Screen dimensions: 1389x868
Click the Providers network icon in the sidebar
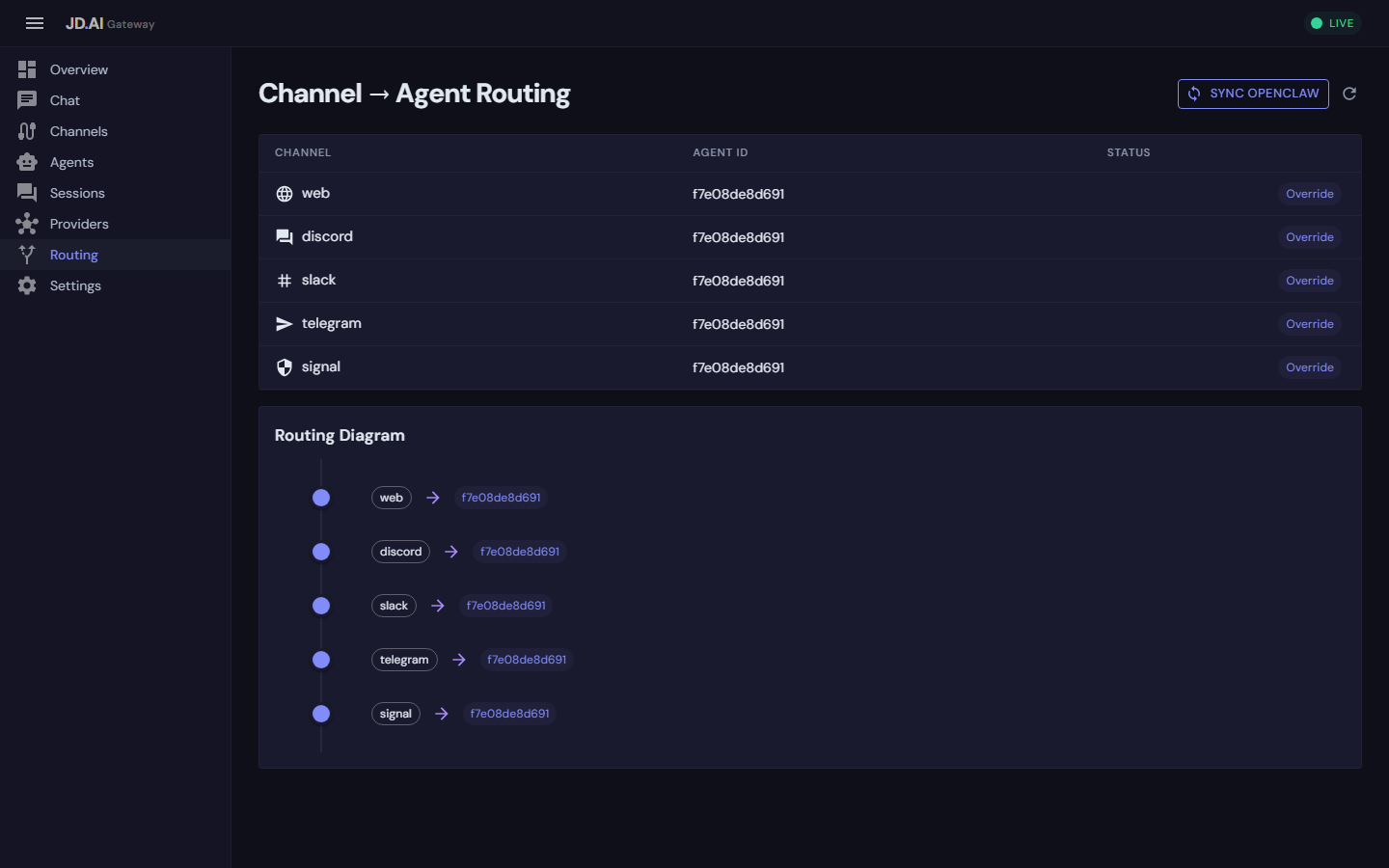pyautogui.click(x=27, y=223)
